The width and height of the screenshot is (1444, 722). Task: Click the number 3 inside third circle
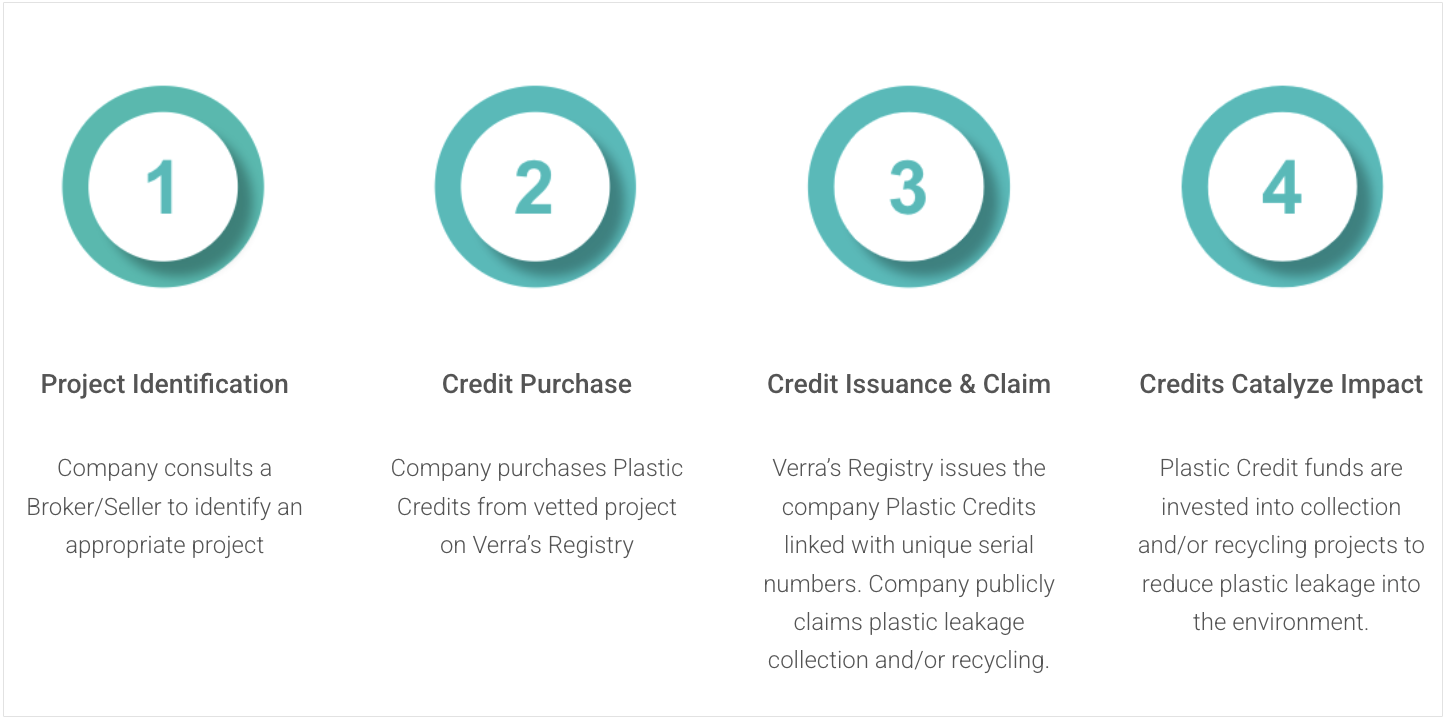908,187
